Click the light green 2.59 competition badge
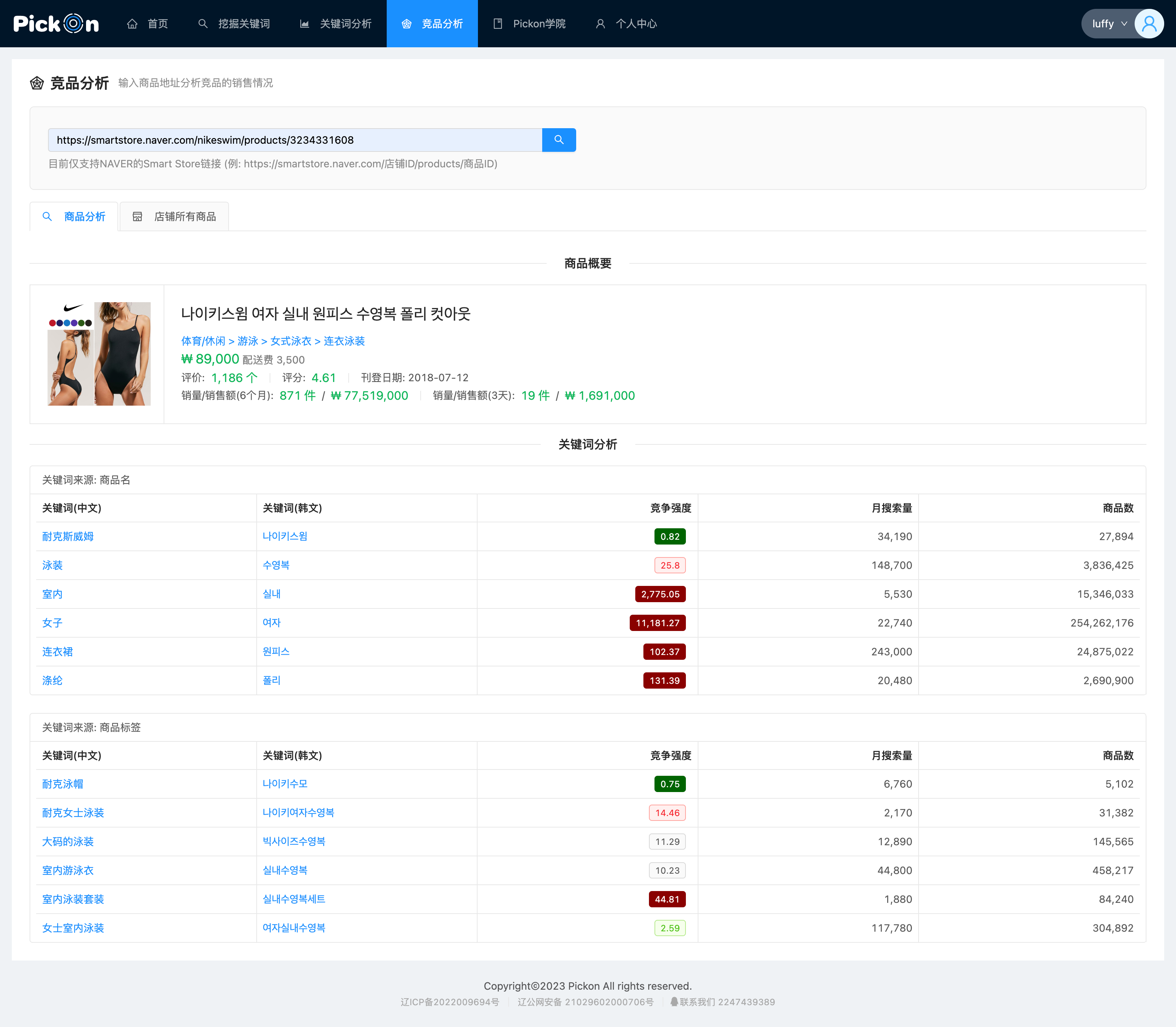 point(670,928)
